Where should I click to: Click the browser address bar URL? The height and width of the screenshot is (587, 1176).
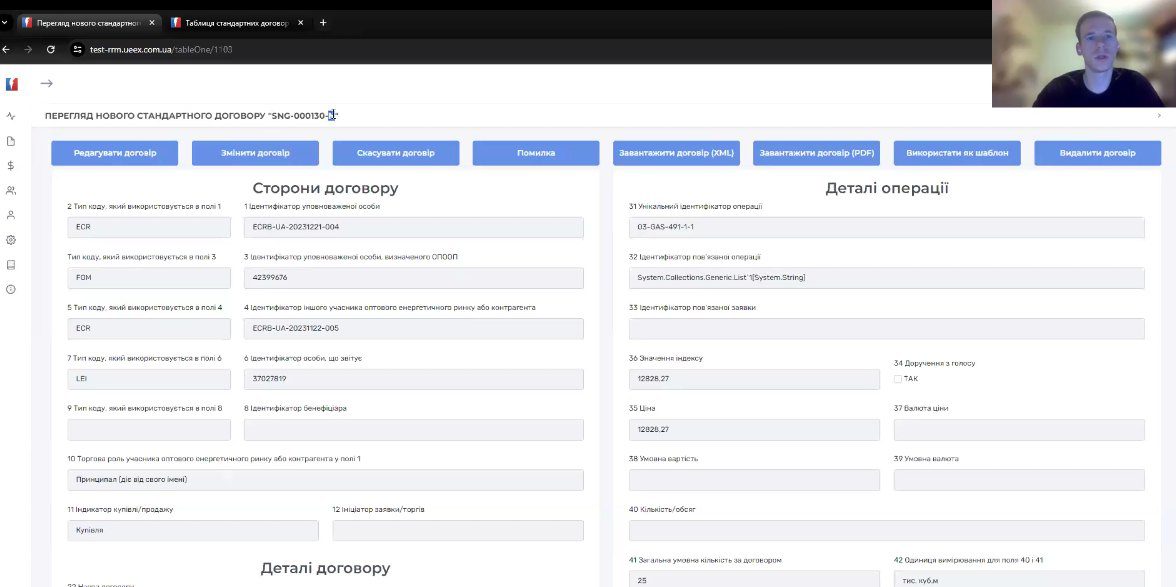161,49
